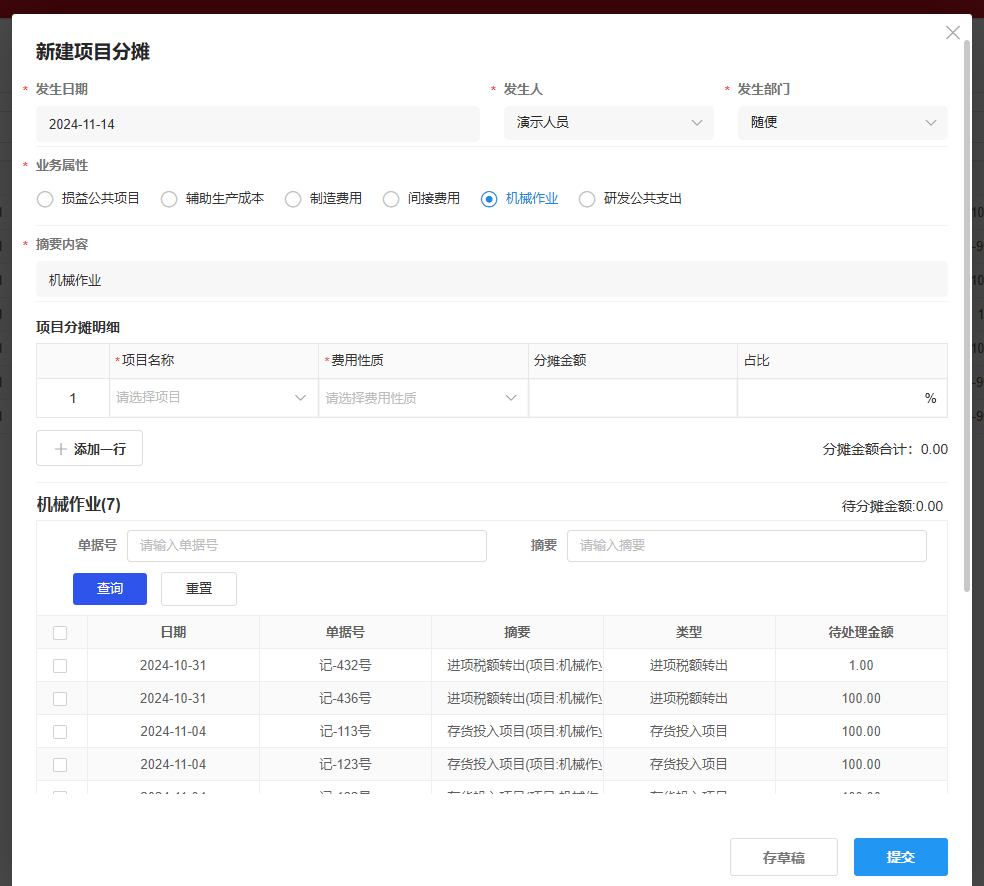Tick the checkbox for 记-432号 row
Viewport: 984px width, 886px height.
pos(60,665)
